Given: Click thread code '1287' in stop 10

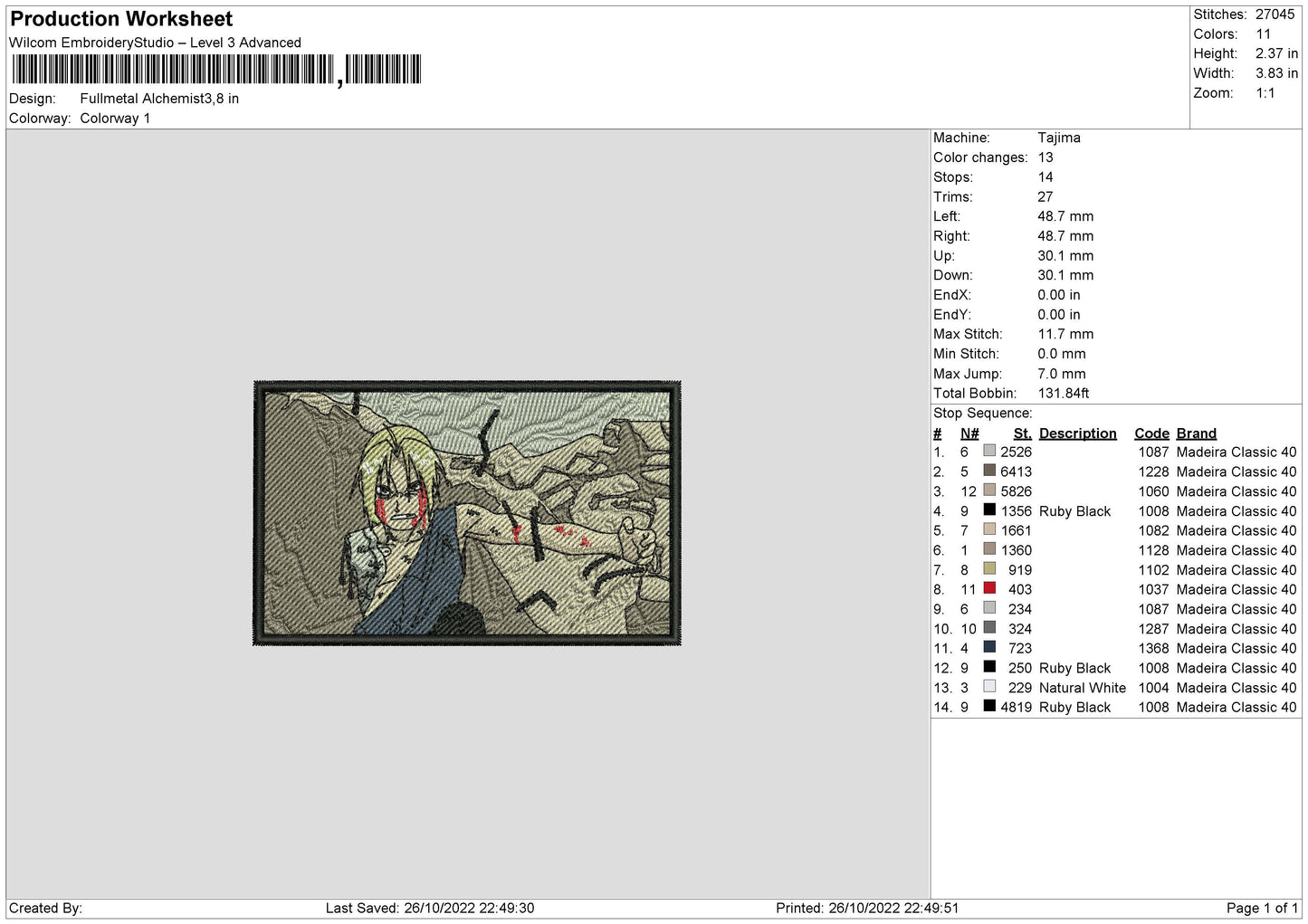Looking at the screenshot, I should pyautogui.click(x=1153, y=629).
